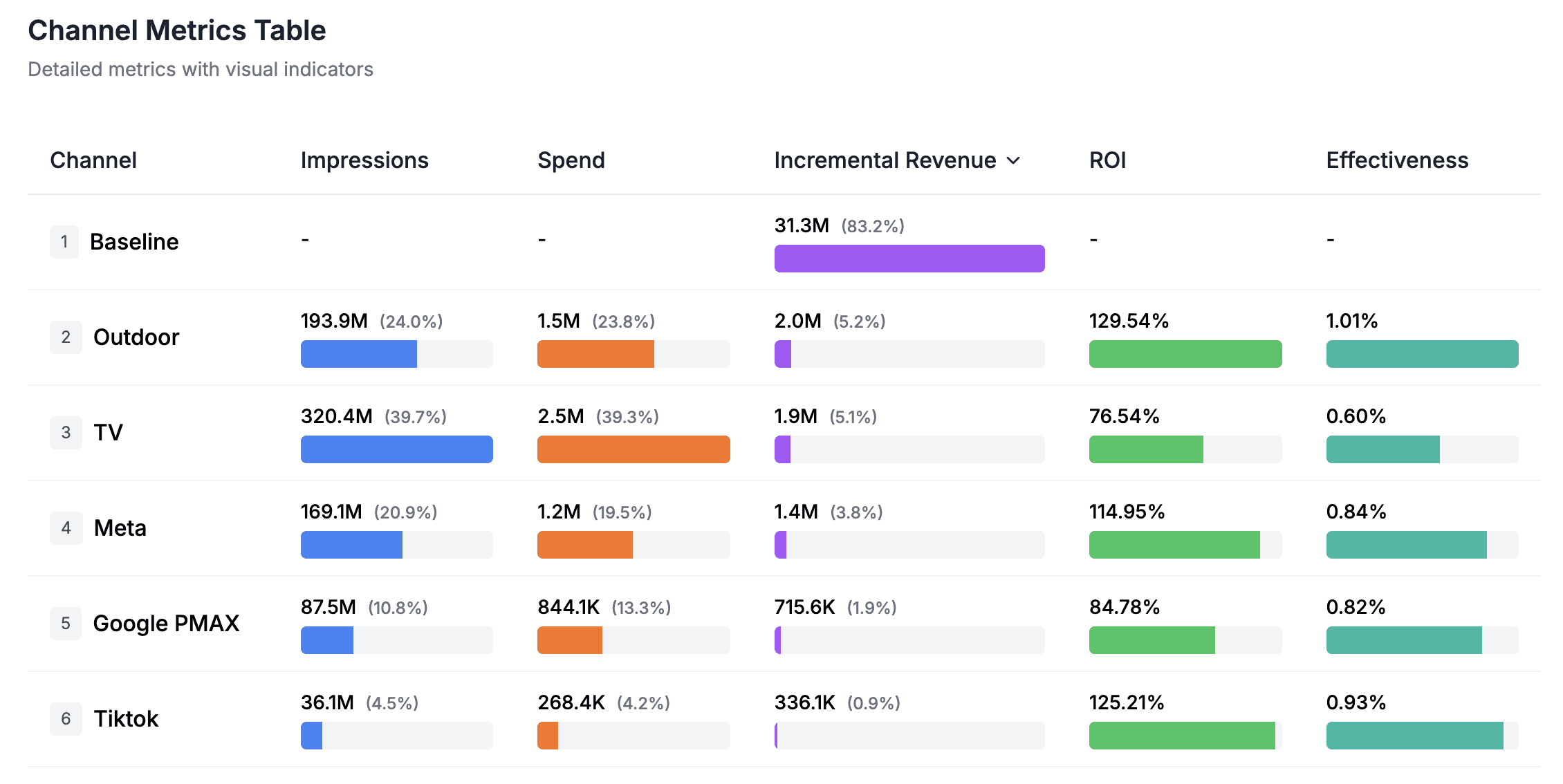Click TV blue impressions bar
The width and height of the screenshot is (1563, 784).
click(x=396, y=449)
